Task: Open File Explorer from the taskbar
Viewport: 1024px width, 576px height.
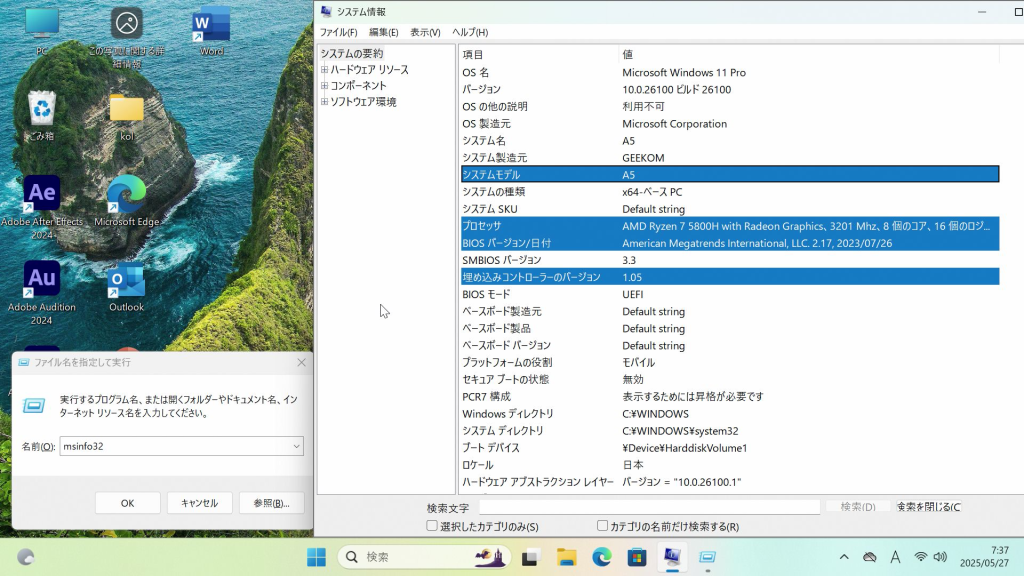Action: [x=566, y=557]
